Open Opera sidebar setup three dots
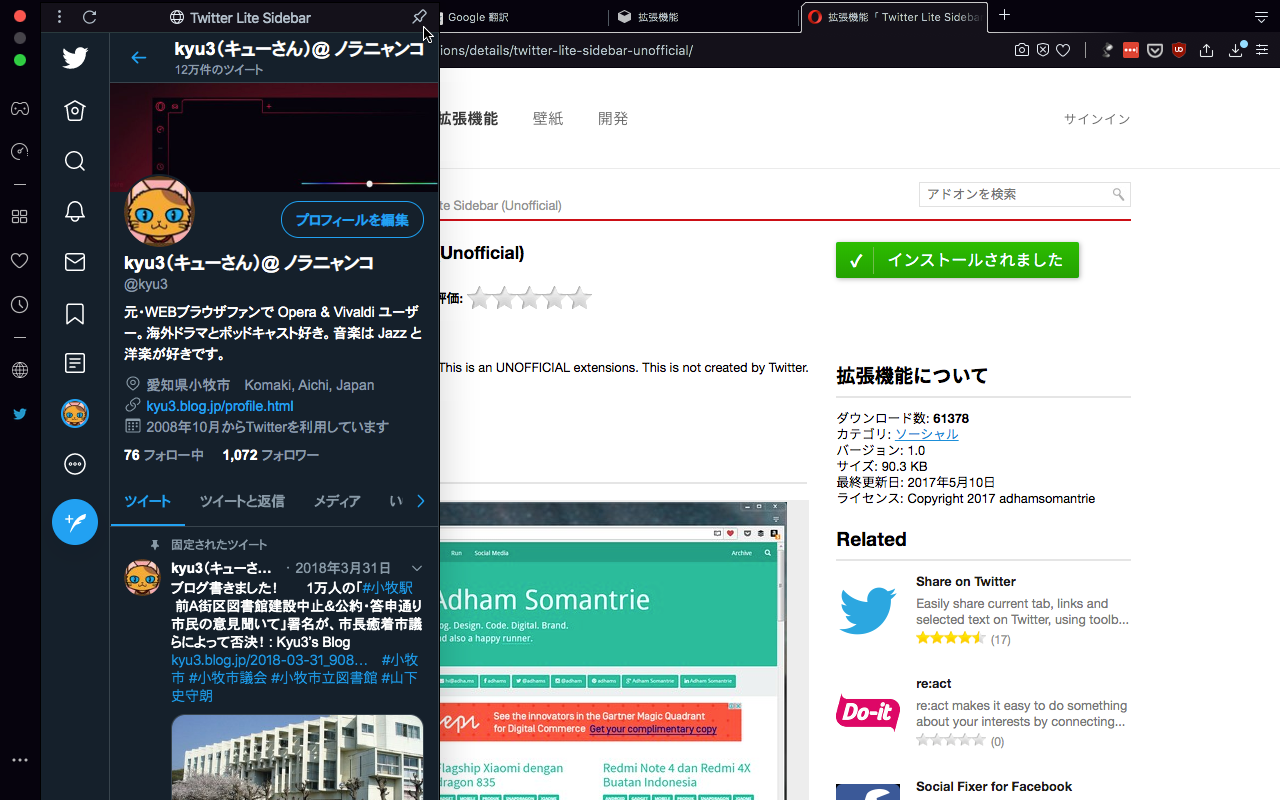The height and width of the screenshot is (800, 1280). pos(19,760)
